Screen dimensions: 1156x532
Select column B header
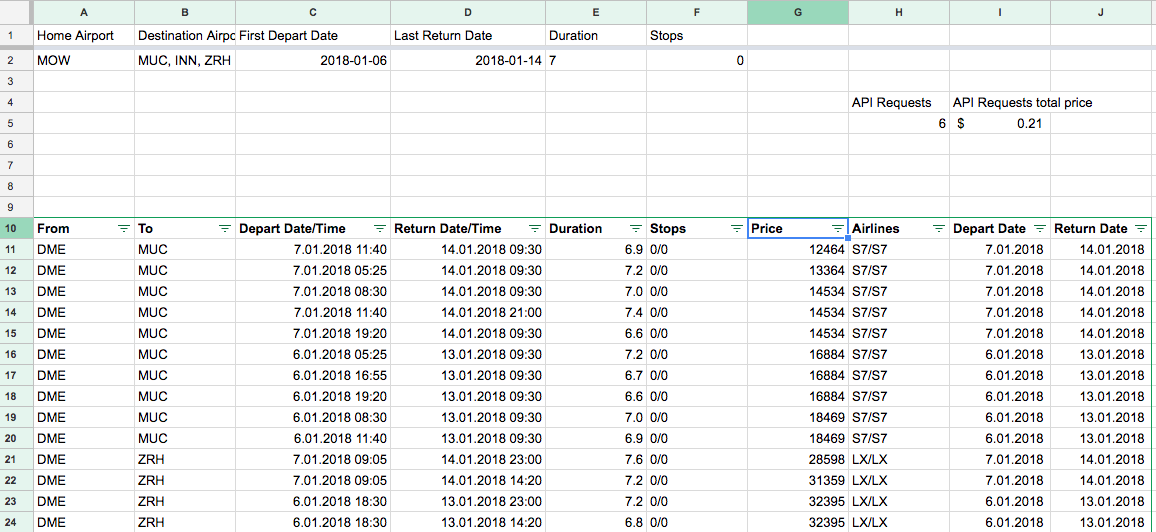pos(185,12)
